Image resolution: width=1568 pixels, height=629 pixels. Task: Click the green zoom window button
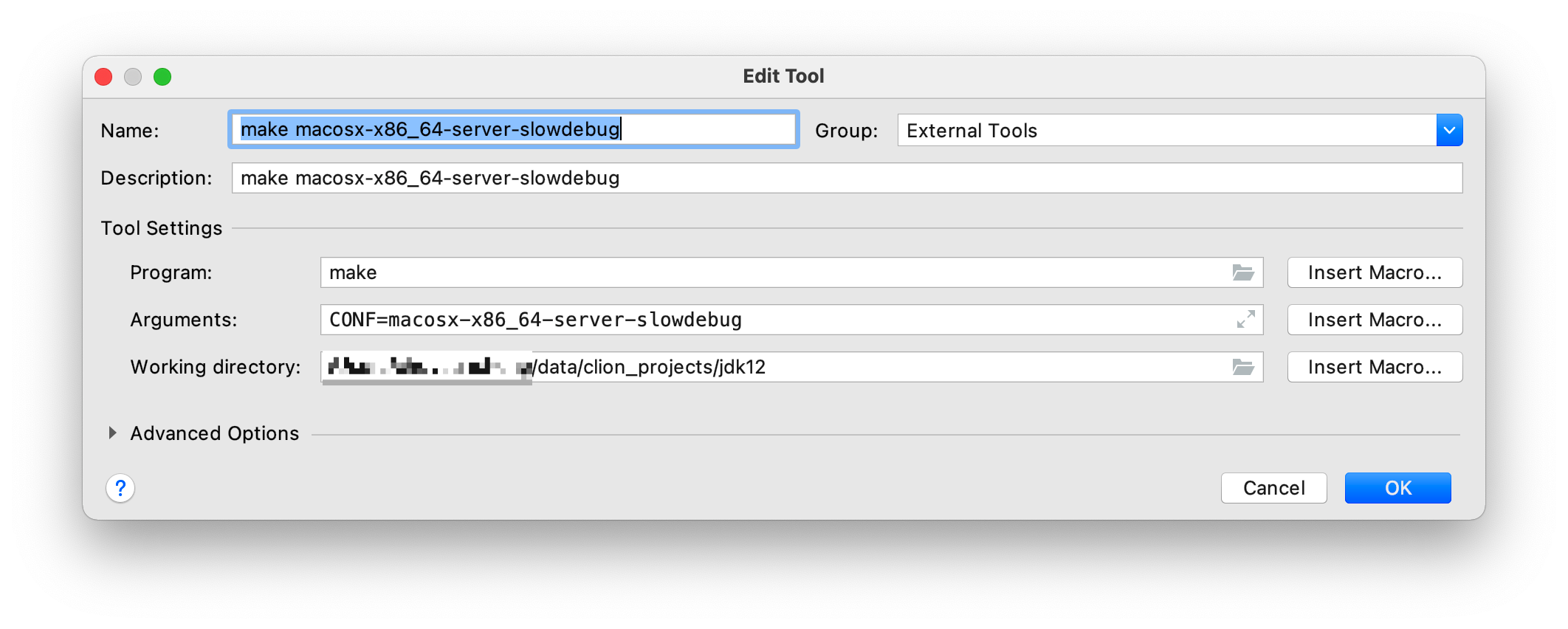[x=162, y=77]
